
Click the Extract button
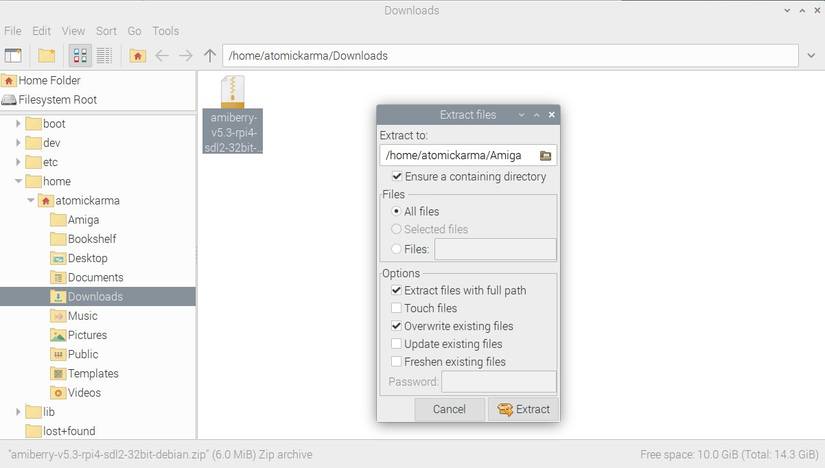523,409
